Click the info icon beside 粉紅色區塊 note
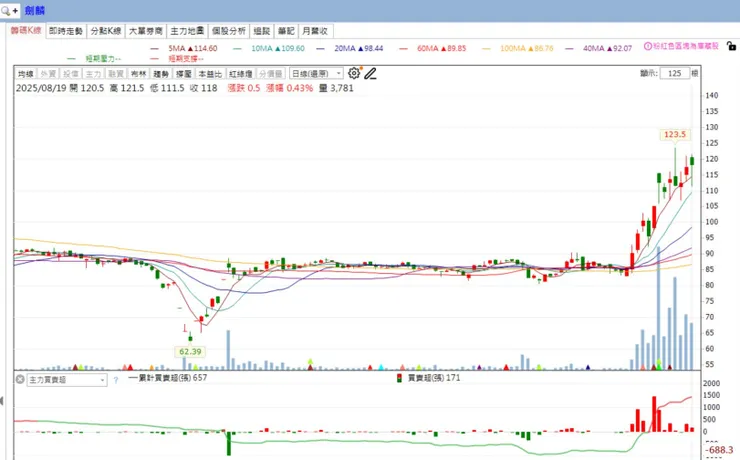The width and height of the screenshot is (740, 460). coord(648,46)
